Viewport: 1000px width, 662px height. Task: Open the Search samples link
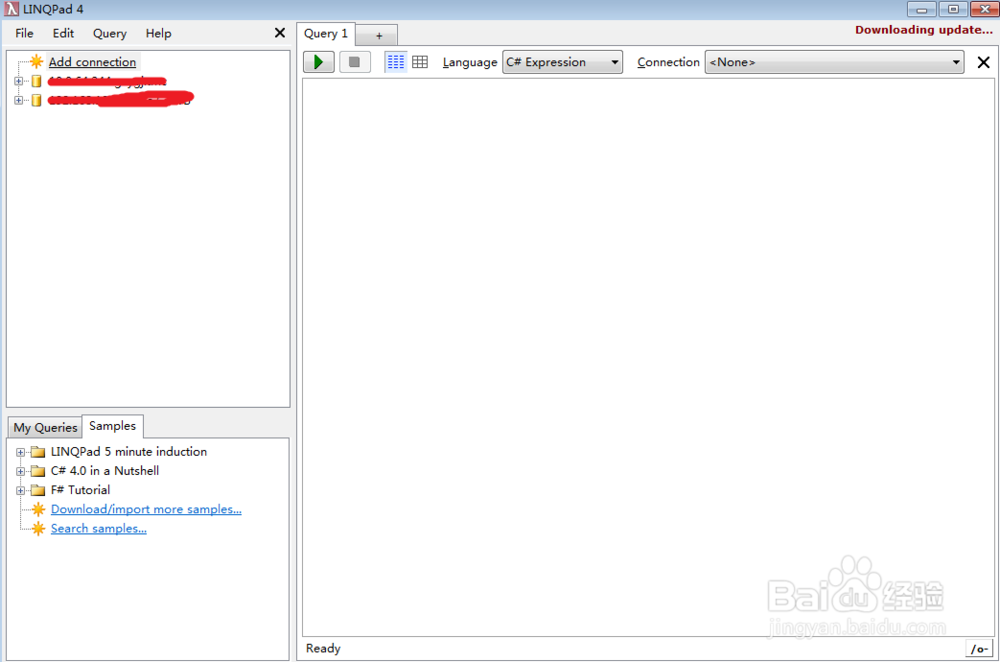[x=99, y=528]
